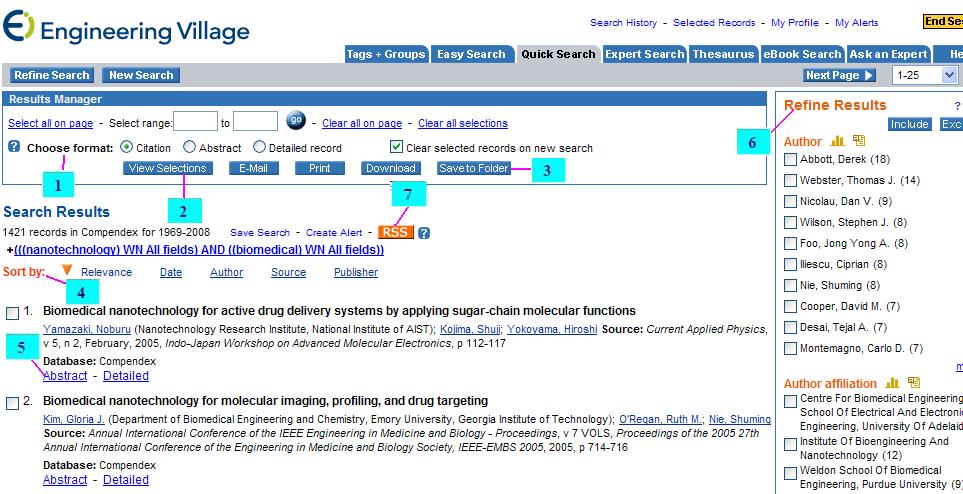Click the New Search button
Image resolution: width=963 pixels, height=494 pixels.
pos(141,75)
